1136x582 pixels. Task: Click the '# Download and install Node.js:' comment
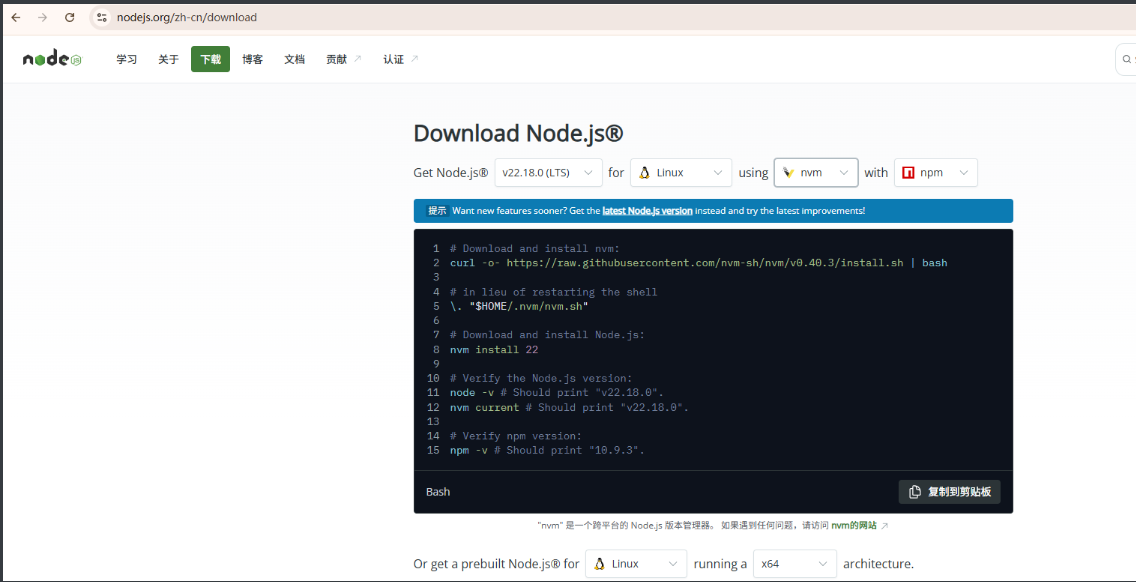pyautogui.click(x=547, y=335)
